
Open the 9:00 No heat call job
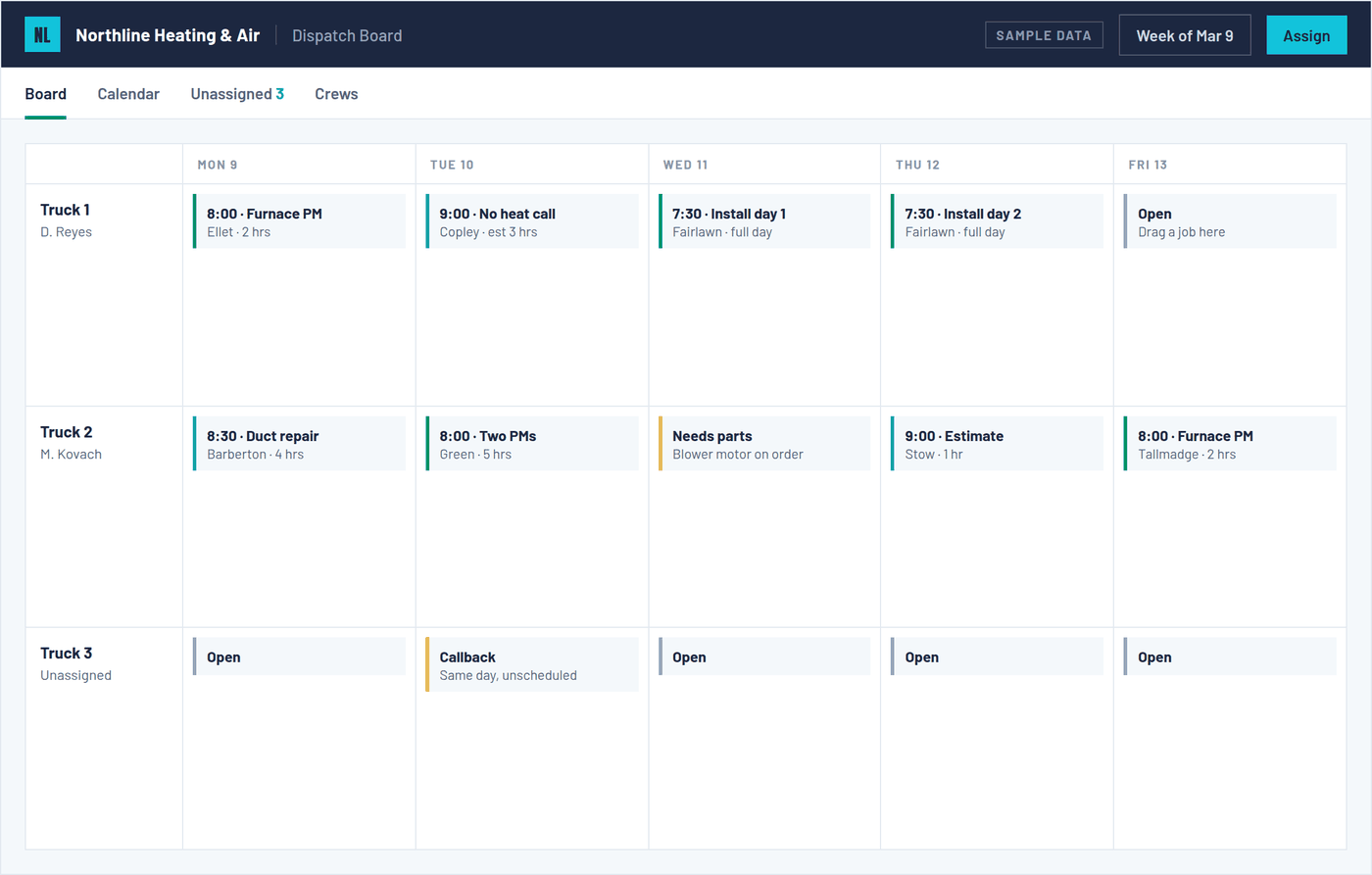(x=532, y=221)
